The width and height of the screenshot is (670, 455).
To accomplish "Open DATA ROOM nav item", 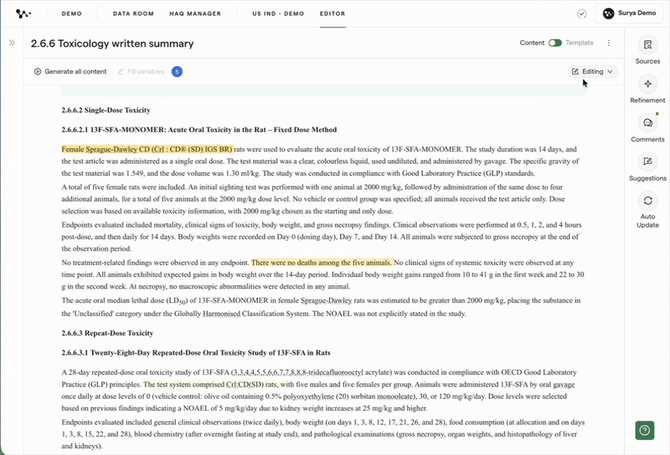I will [x=133, y=14].
